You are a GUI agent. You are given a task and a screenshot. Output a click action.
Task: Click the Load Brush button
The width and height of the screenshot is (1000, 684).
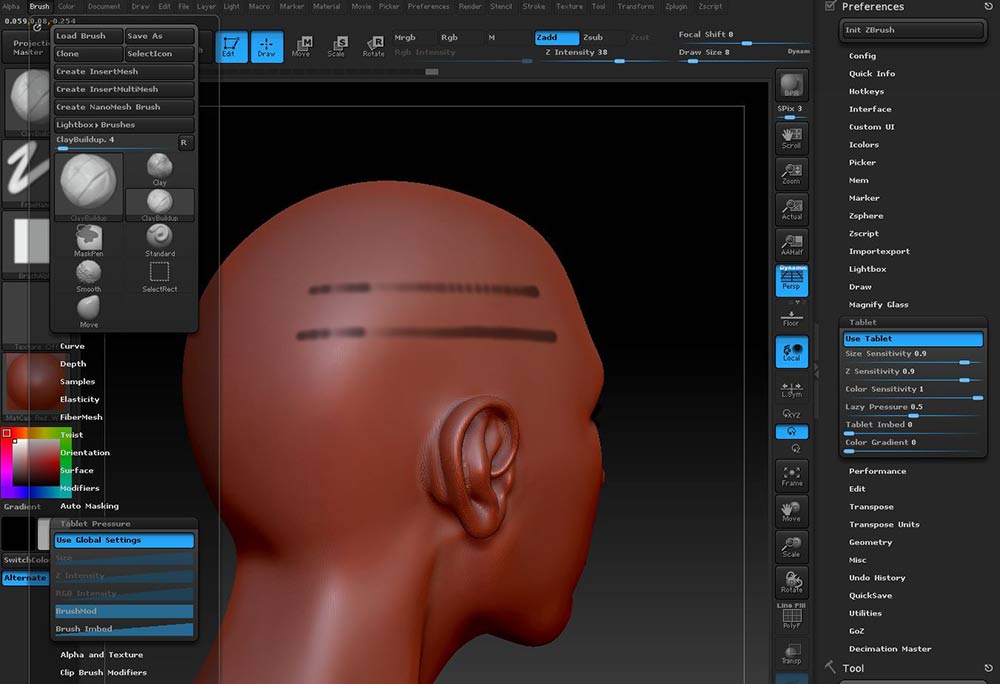(x=87, y=36)
